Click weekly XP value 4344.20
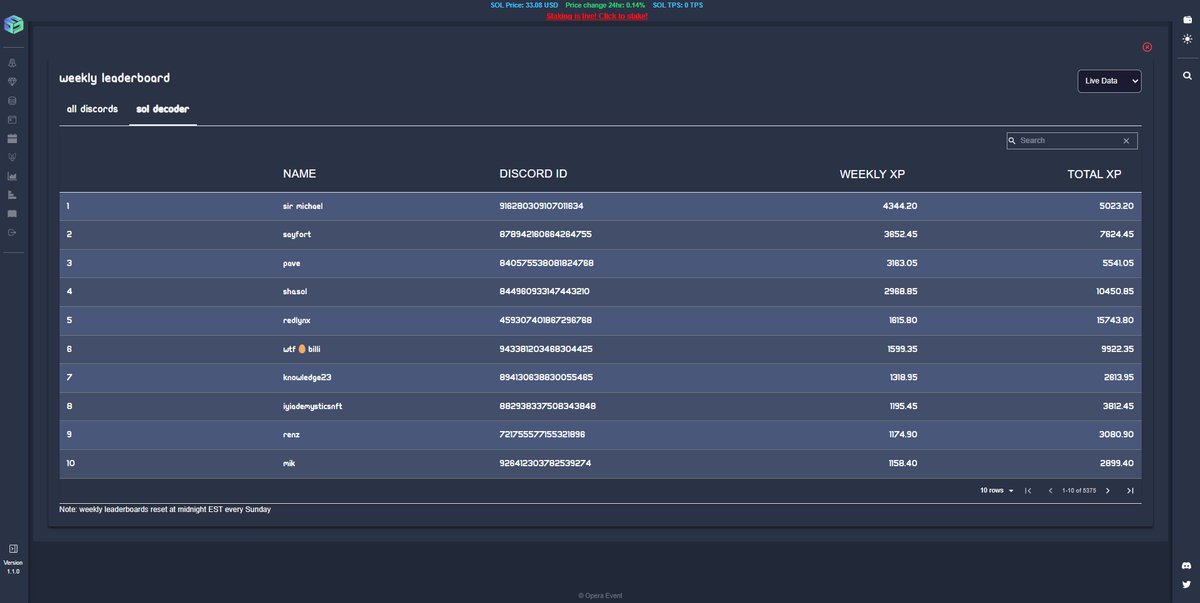 click(x=899, y=206)
